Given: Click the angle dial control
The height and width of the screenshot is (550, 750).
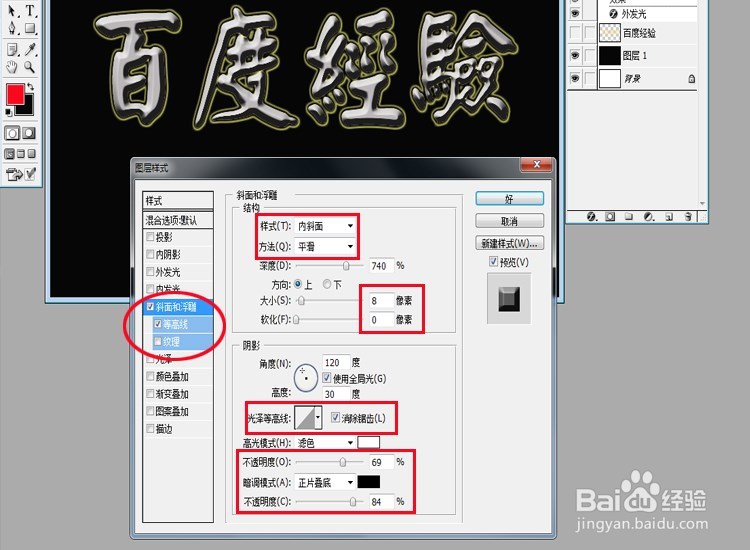Looking at the screenshot, I should tap(306, 378).
